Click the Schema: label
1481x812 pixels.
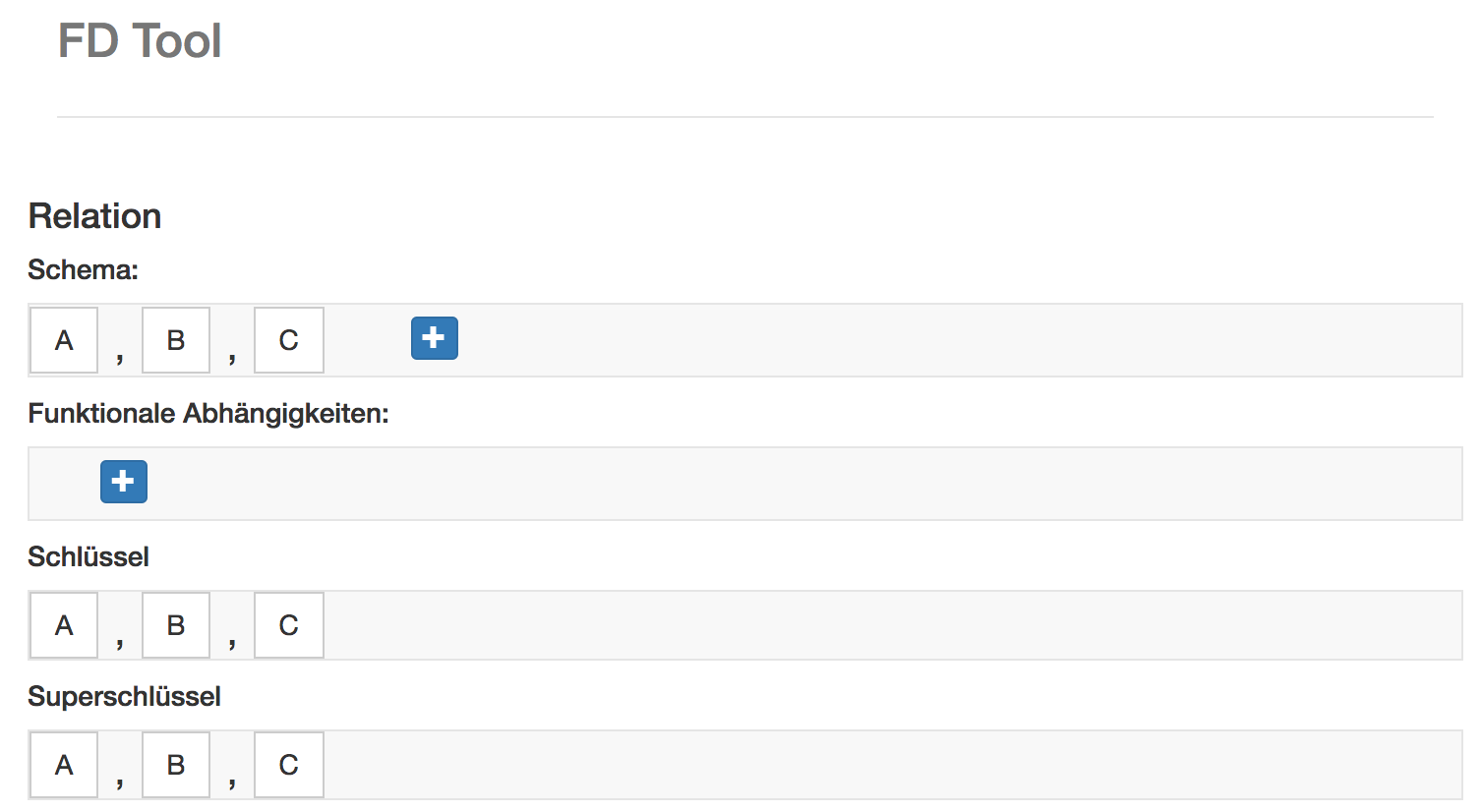pyautogui.click(x=83, y=269)
